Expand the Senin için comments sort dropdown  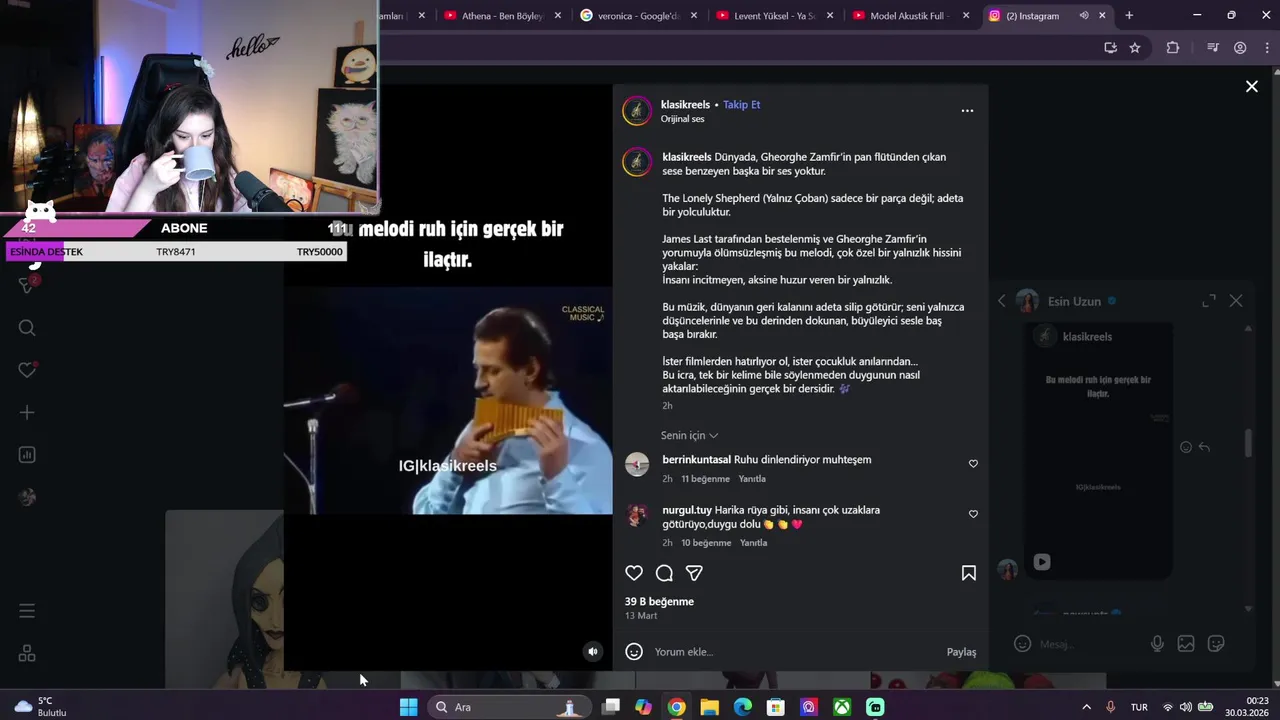tap(689, 436)
